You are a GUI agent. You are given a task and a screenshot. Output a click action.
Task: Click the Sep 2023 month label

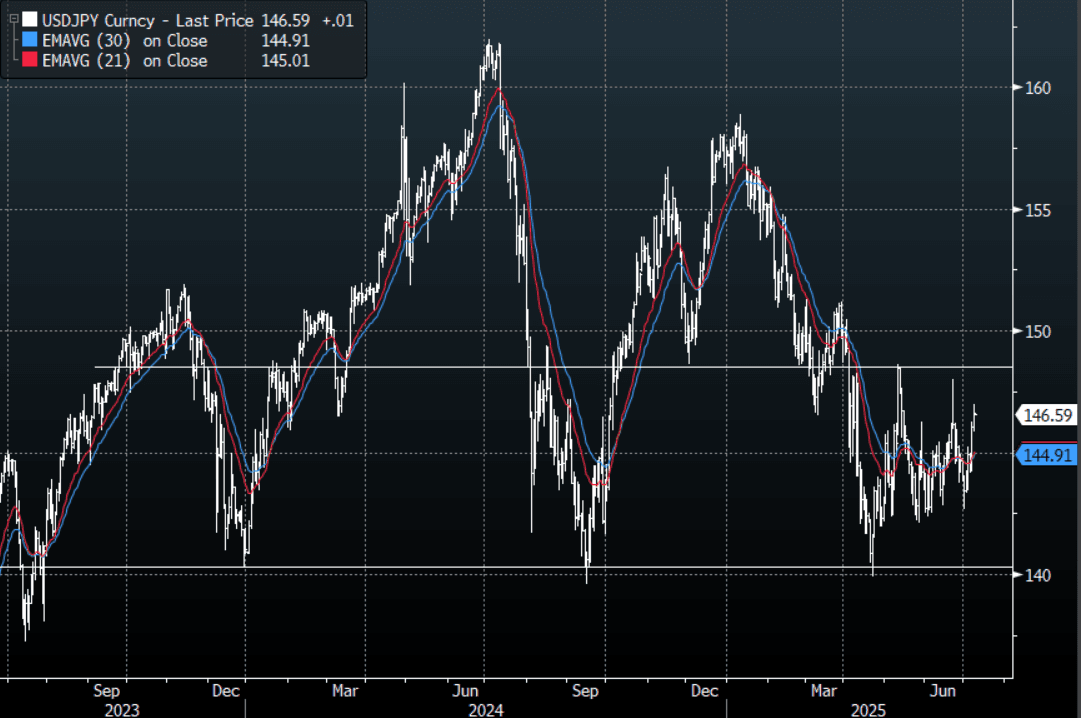coord(106,690)
